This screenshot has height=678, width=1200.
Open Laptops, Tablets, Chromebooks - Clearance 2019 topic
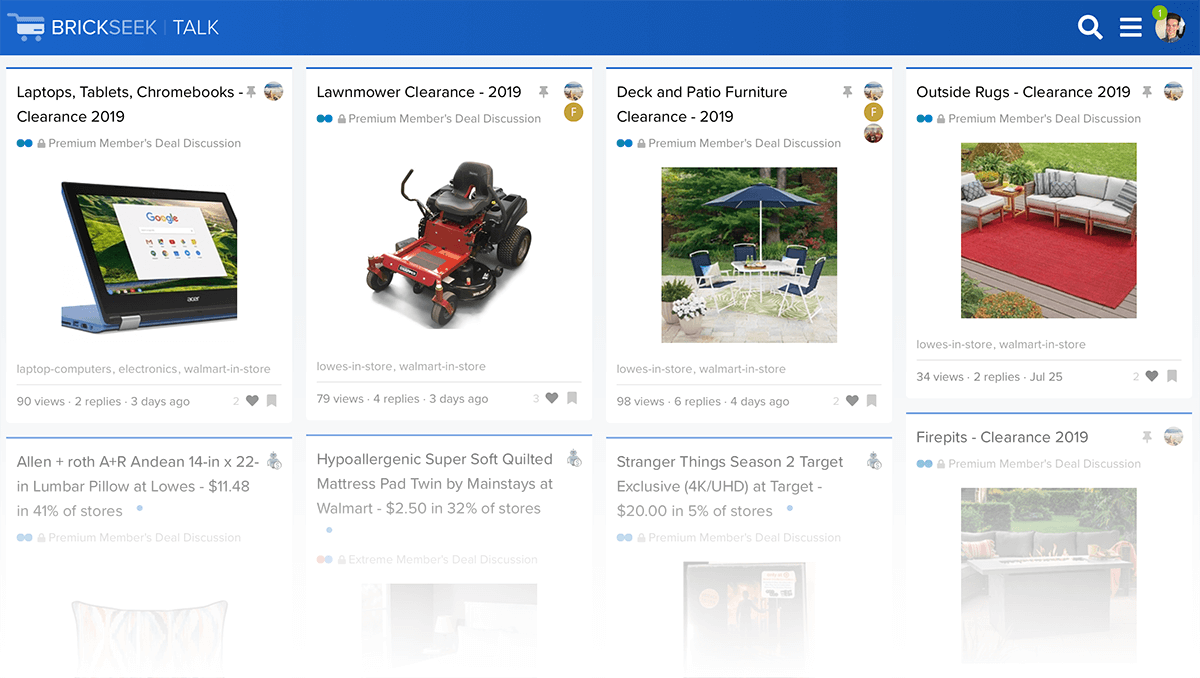(130, 104)
